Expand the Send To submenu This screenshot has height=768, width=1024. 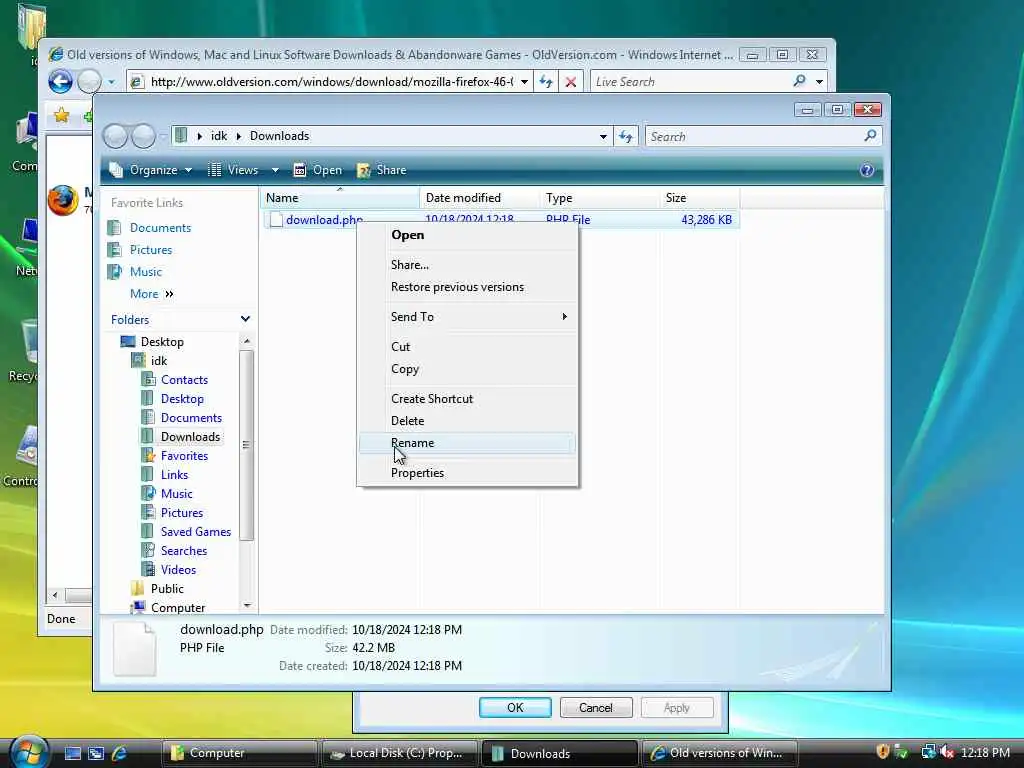coord(466,317)
